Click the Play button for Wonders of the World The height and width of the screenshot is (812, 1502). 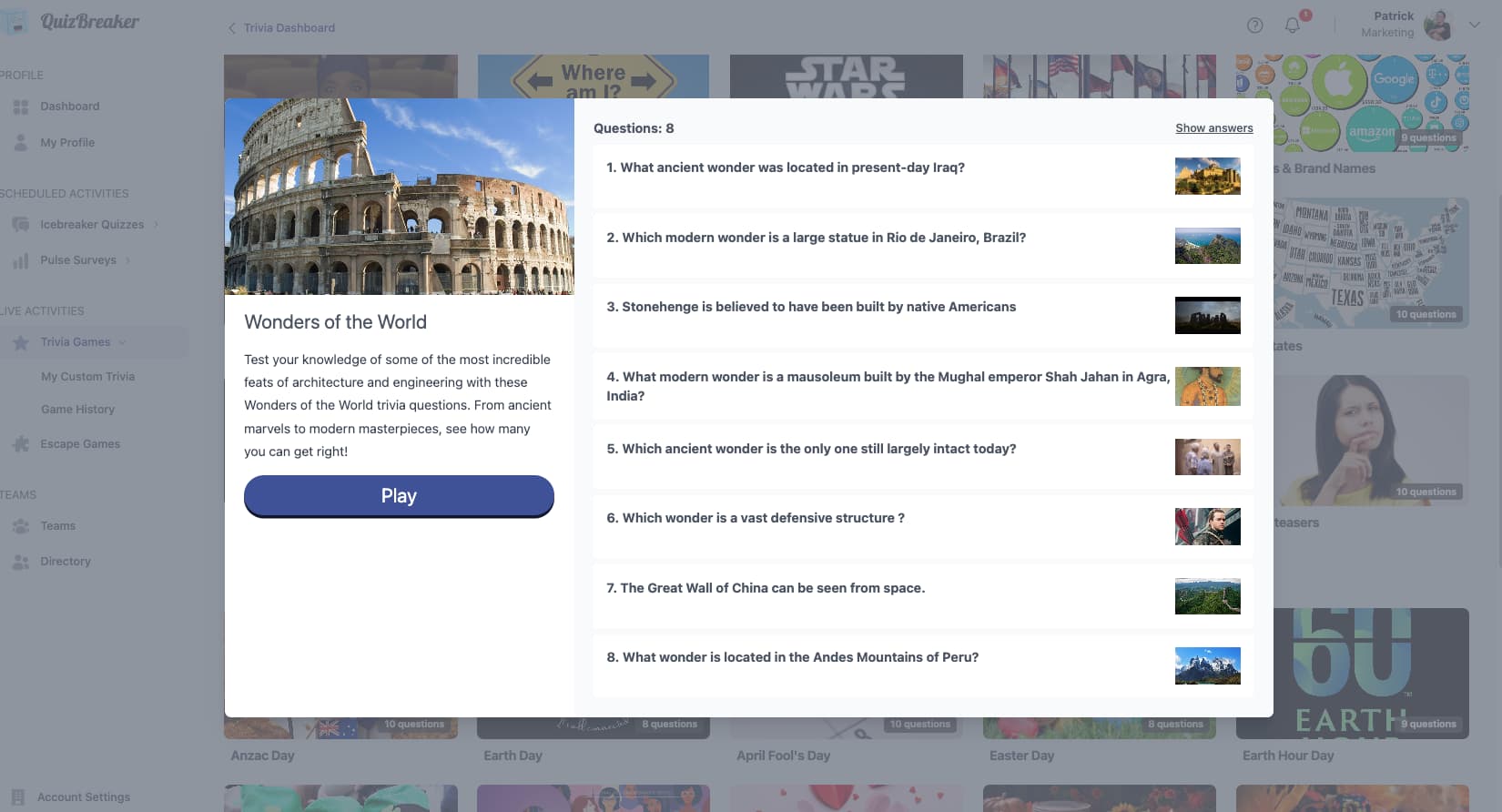[x=399, y=495]
